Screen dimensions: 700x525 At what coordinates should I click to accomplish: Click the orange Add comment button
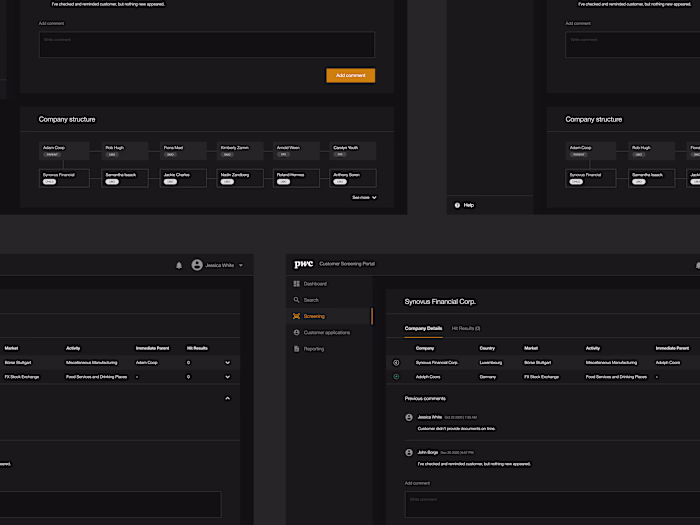pyautogui.click(x=350, y=75)
